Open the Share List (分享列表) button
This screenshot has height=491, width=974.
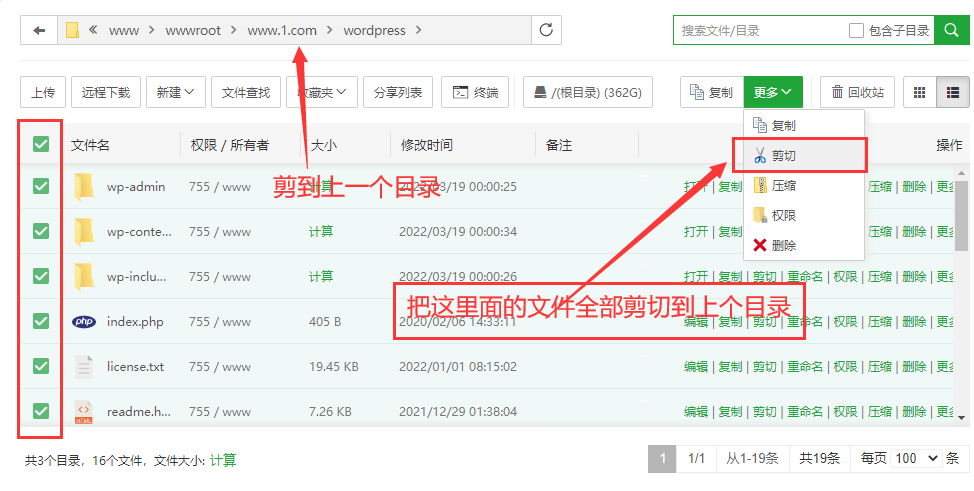point(398,93)
